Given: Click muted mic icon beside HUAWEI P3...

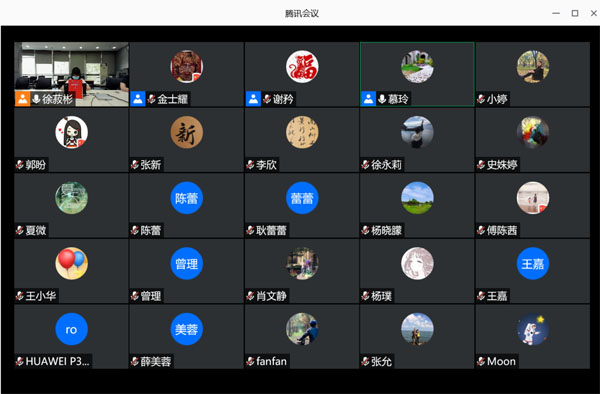Looking at the screenshot, I should coord(20,361).
